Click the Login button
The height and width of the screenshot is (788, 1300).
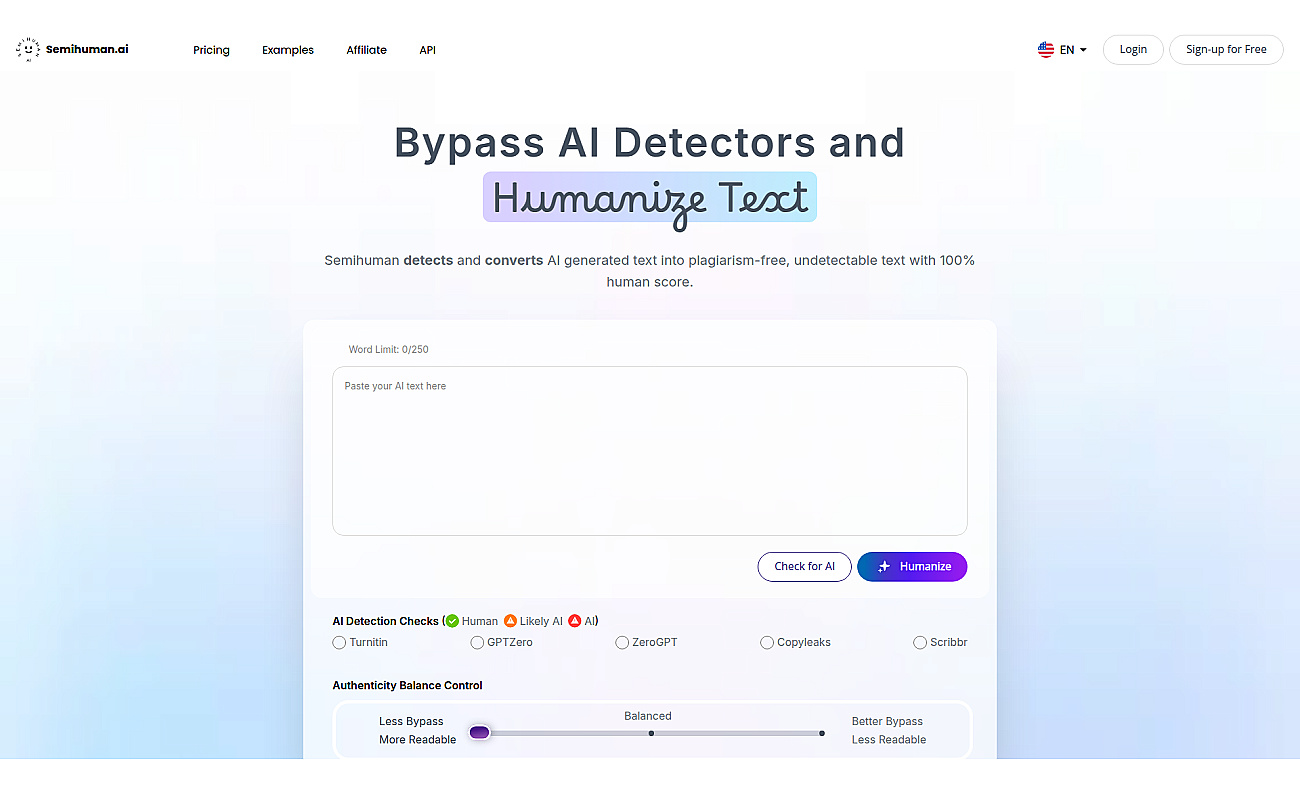(1133, 50)
